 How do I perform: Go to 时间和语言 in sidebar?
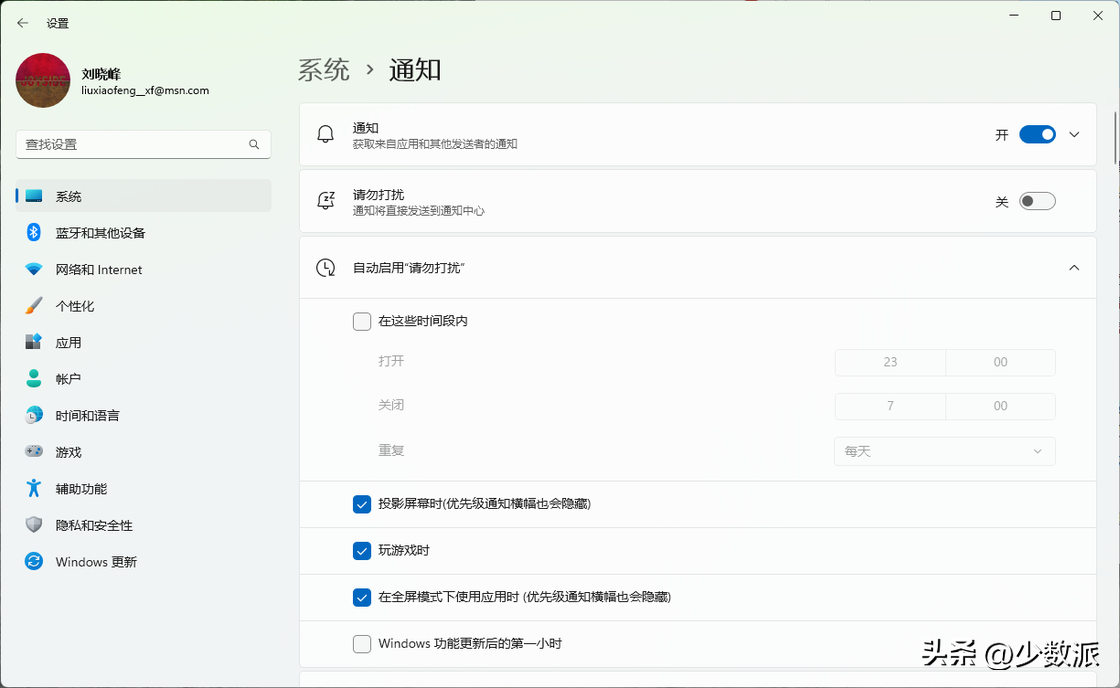pyautogui.click(x=87, y=416)
